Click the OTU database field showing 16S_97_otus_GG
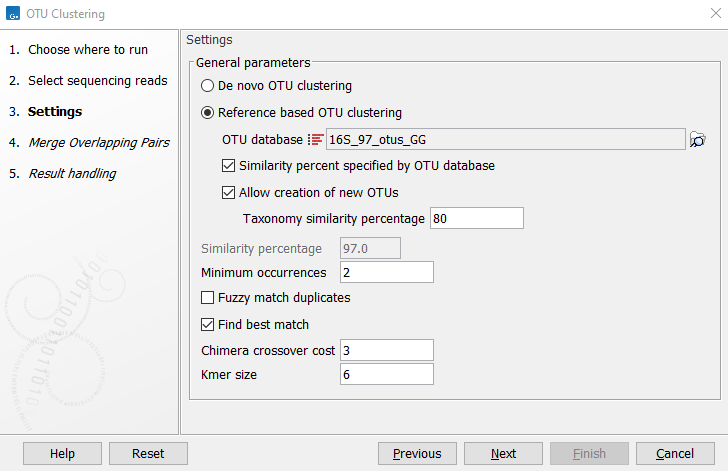The width and height of the screenshot is (728, 471). point(506,139)
